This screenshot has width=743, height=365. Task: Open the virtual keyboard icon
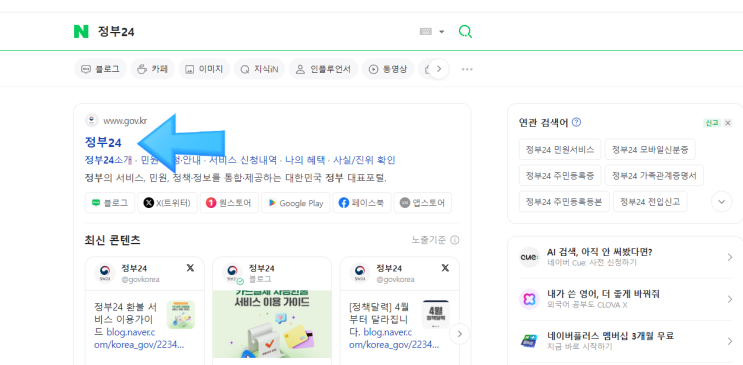(x=426, y=32)
